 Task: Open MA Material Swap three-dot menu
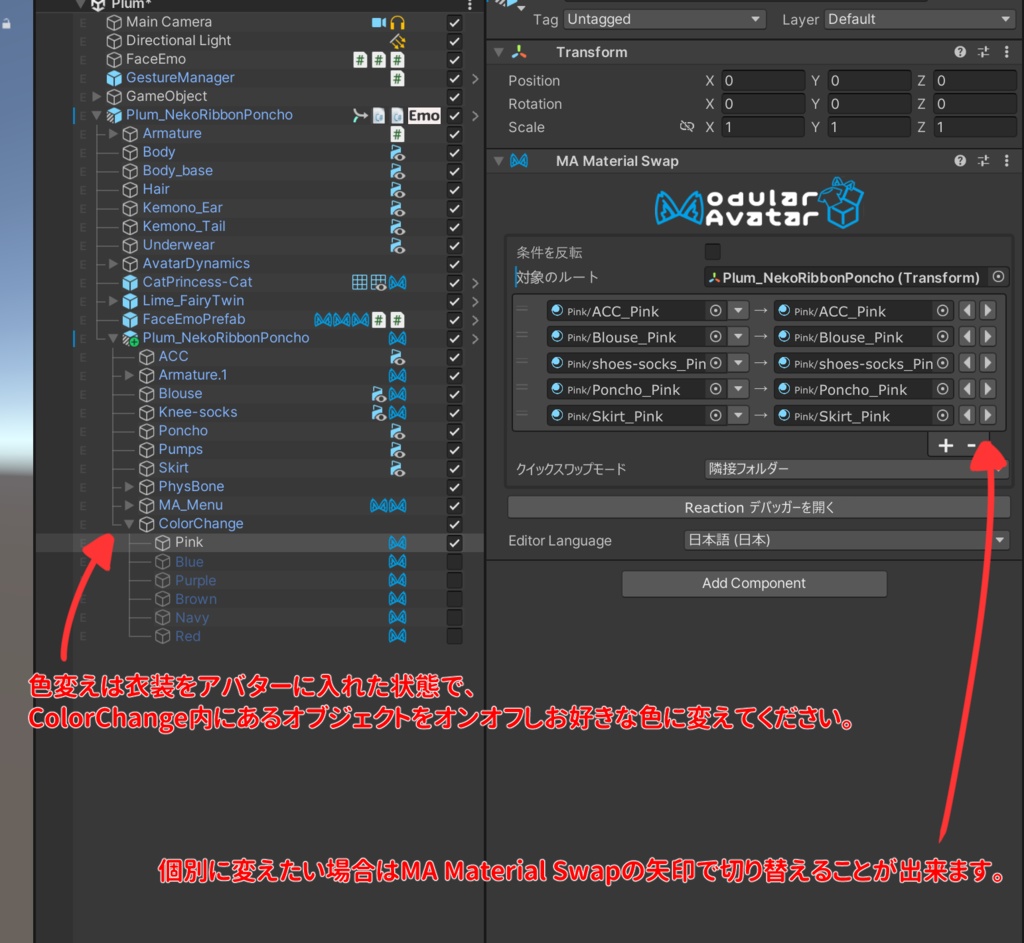(1006, 161)
